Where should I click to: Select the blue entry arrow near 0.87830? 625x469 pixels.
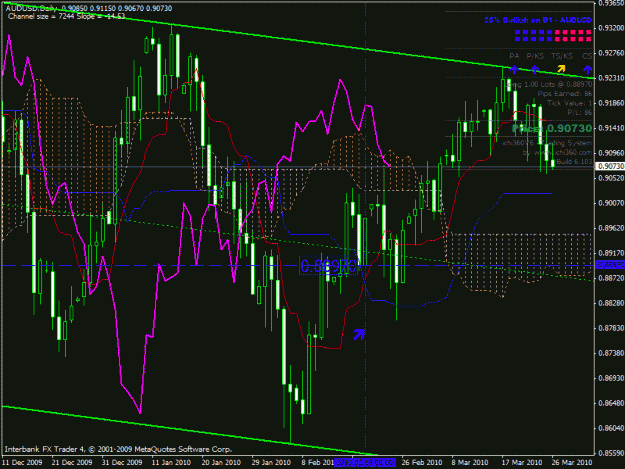coord(359,334)
